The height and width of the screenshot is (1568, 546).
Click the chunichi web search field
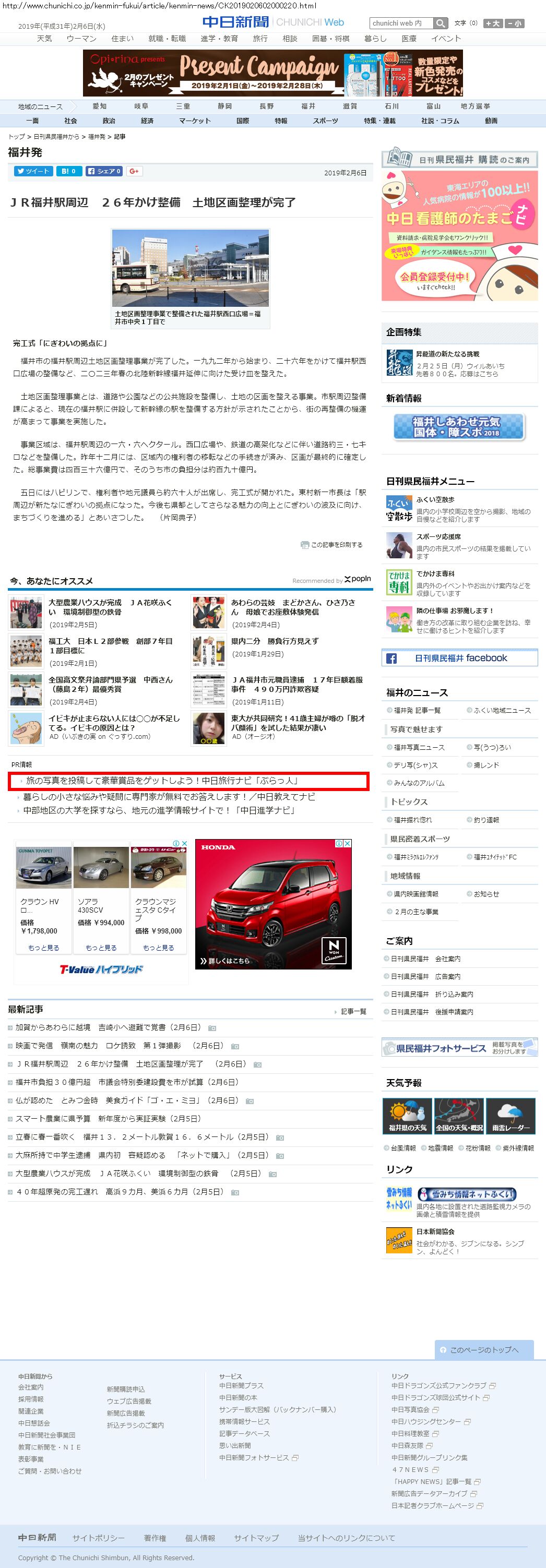click(x=402, y=23)
